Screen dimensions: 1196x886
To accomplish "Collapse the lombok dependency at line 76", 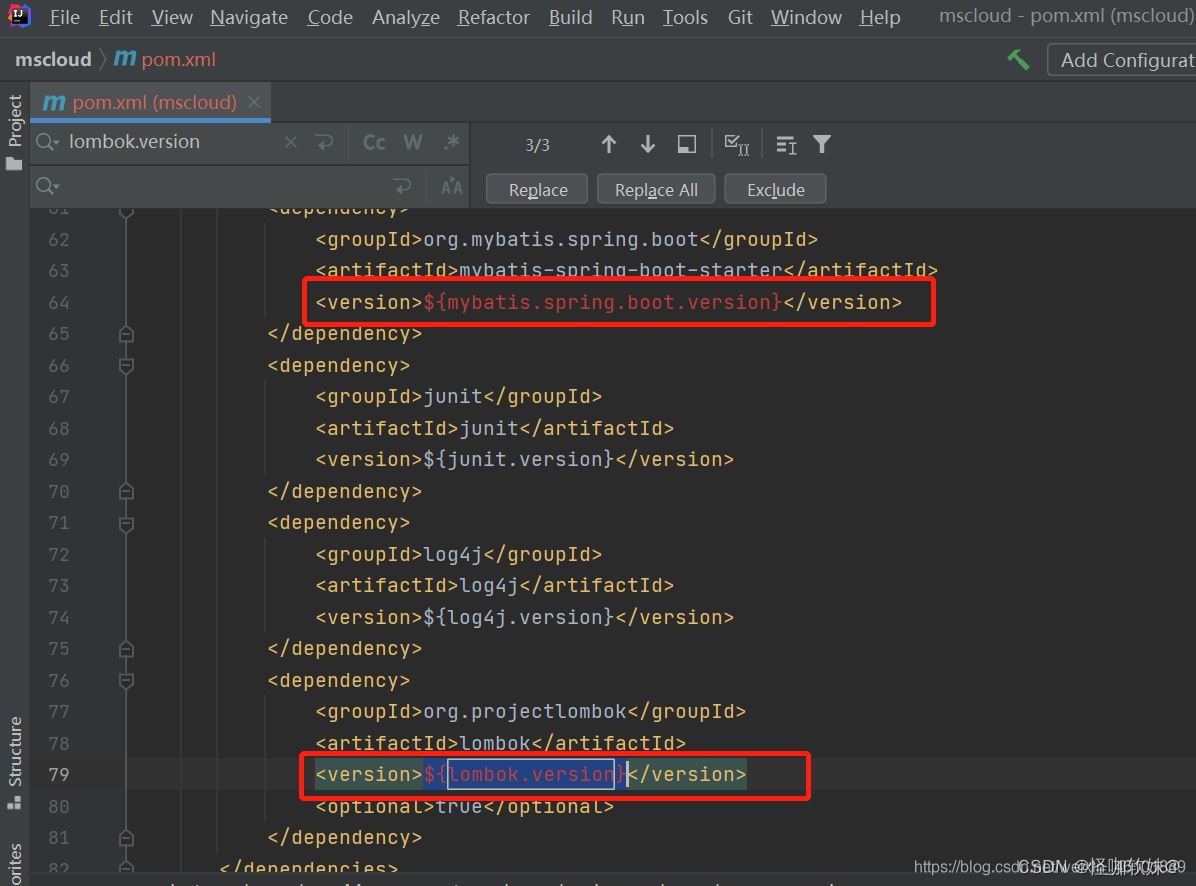I will tap(126, 681).
